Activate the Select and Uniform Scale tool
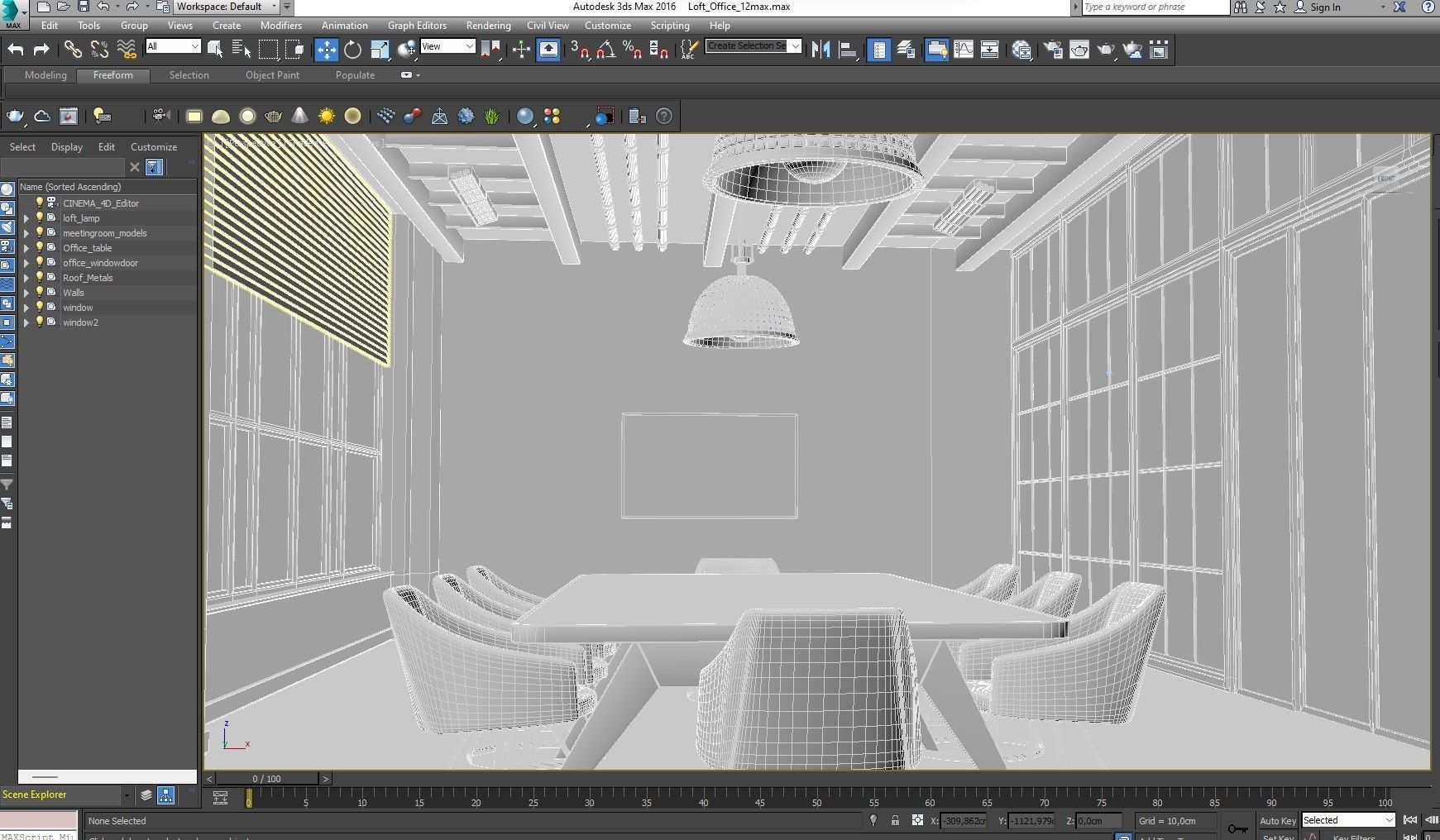The height and width of the screenshot is (840, 1440). click(x=380, y=50)
